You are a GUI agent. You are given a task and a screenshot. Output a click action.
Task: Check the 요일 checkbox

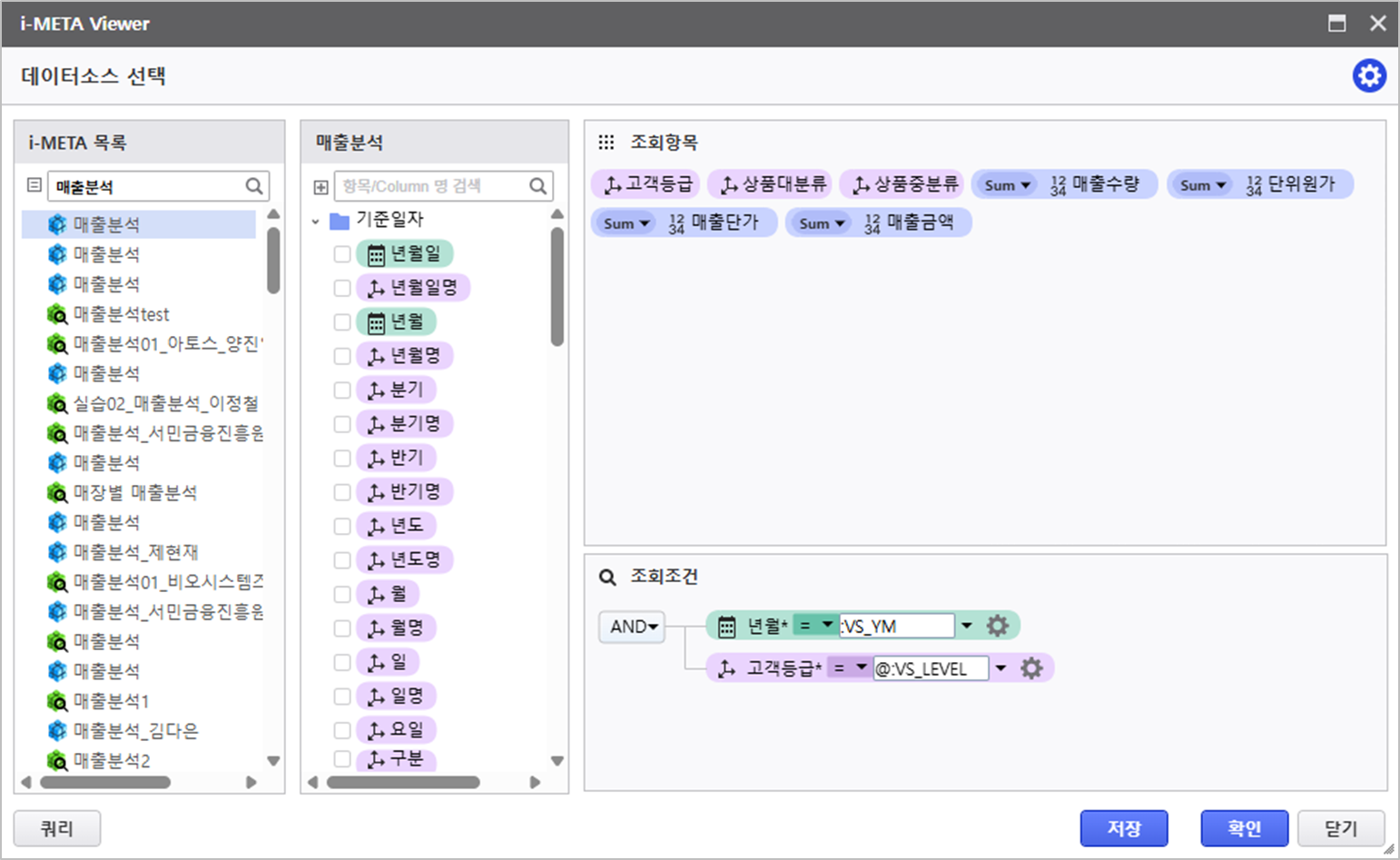pyautogui.click(x=342, y=730)
